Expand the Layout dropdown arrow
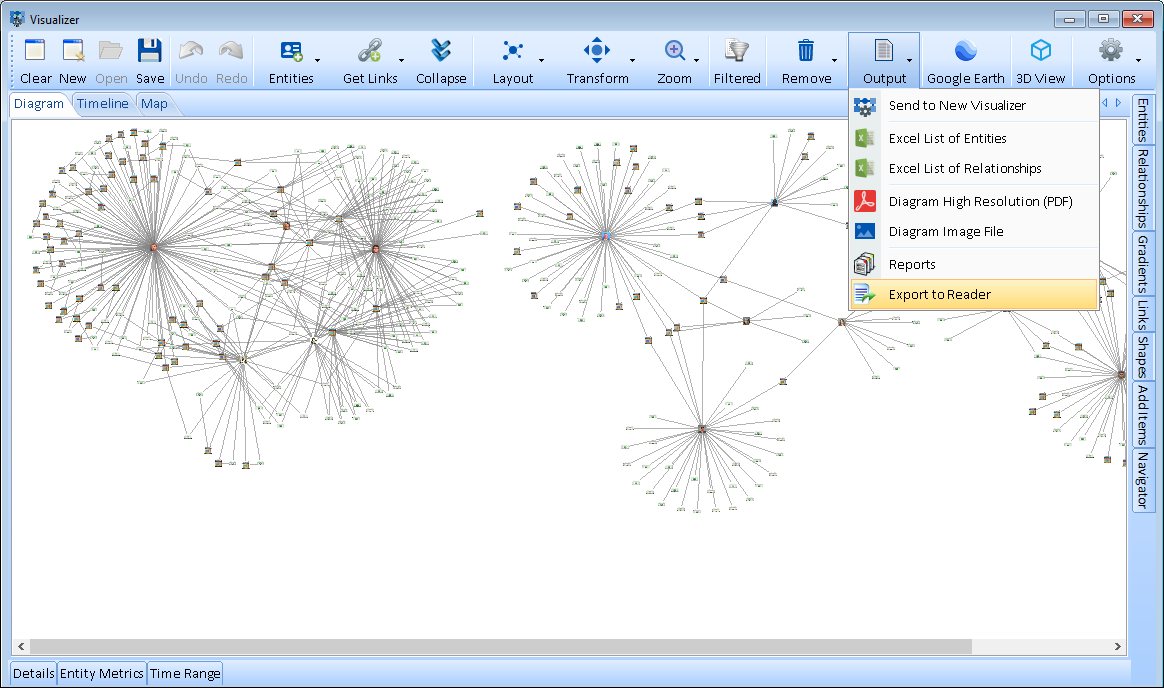Image resolution: width=1164 pixels, height=688 pixels. pos(541,60)
